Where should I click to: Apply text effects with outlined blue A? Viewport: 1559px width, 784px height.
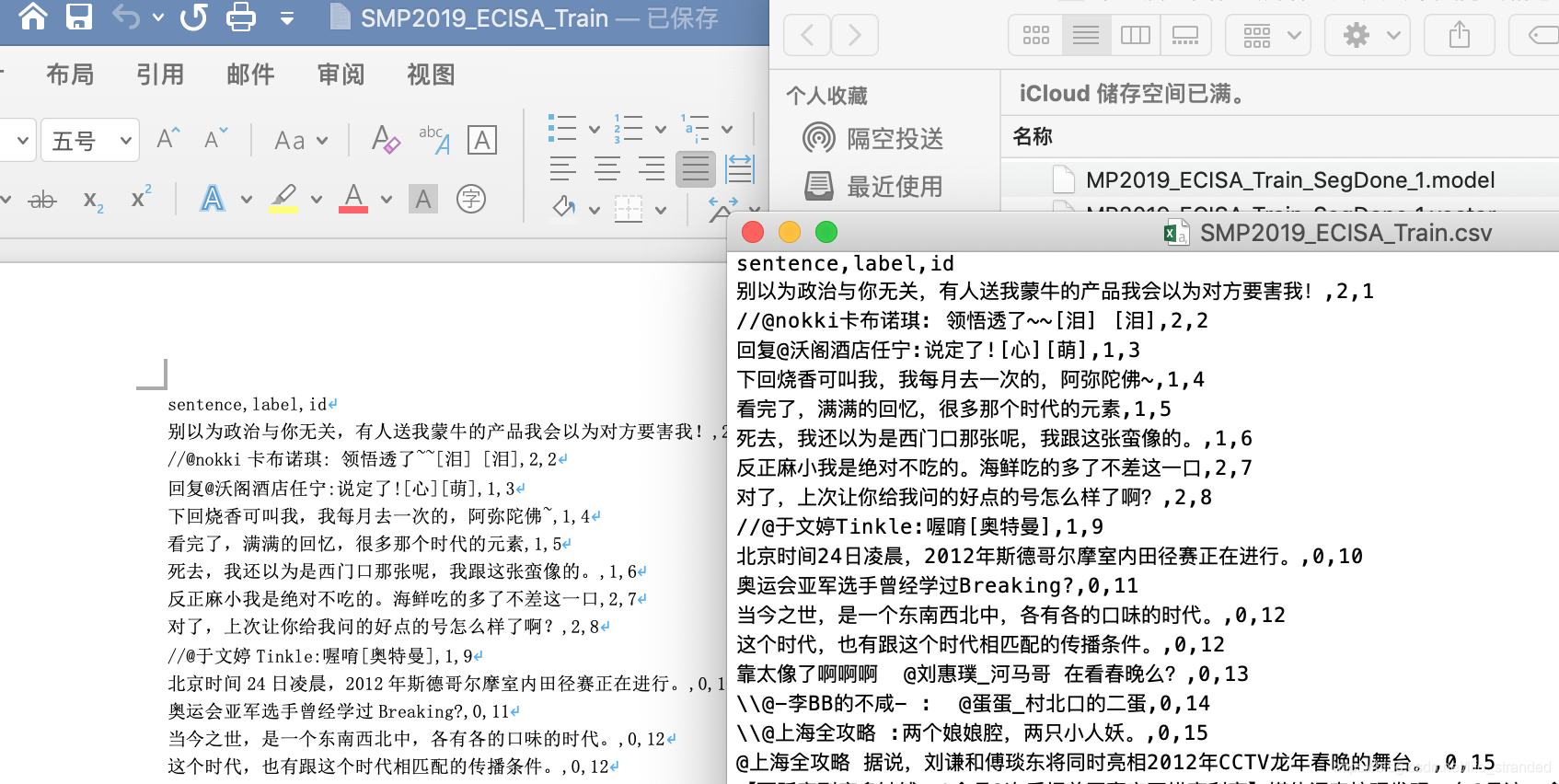213,198
